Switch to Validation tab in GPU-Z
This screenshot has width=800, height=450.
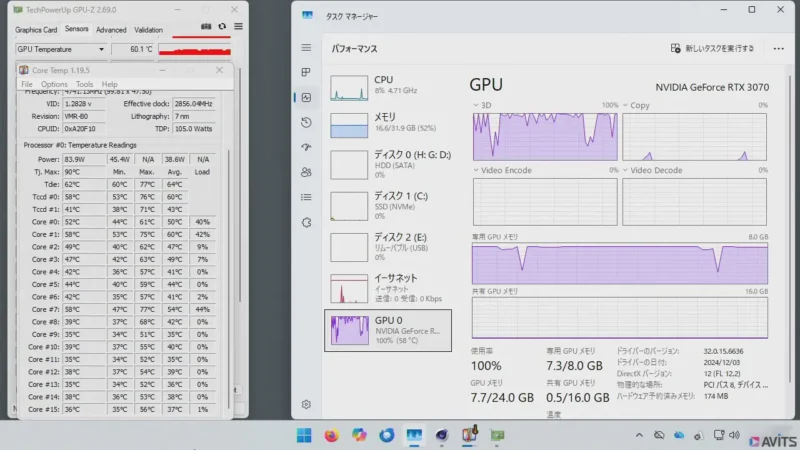coord(148,30)
